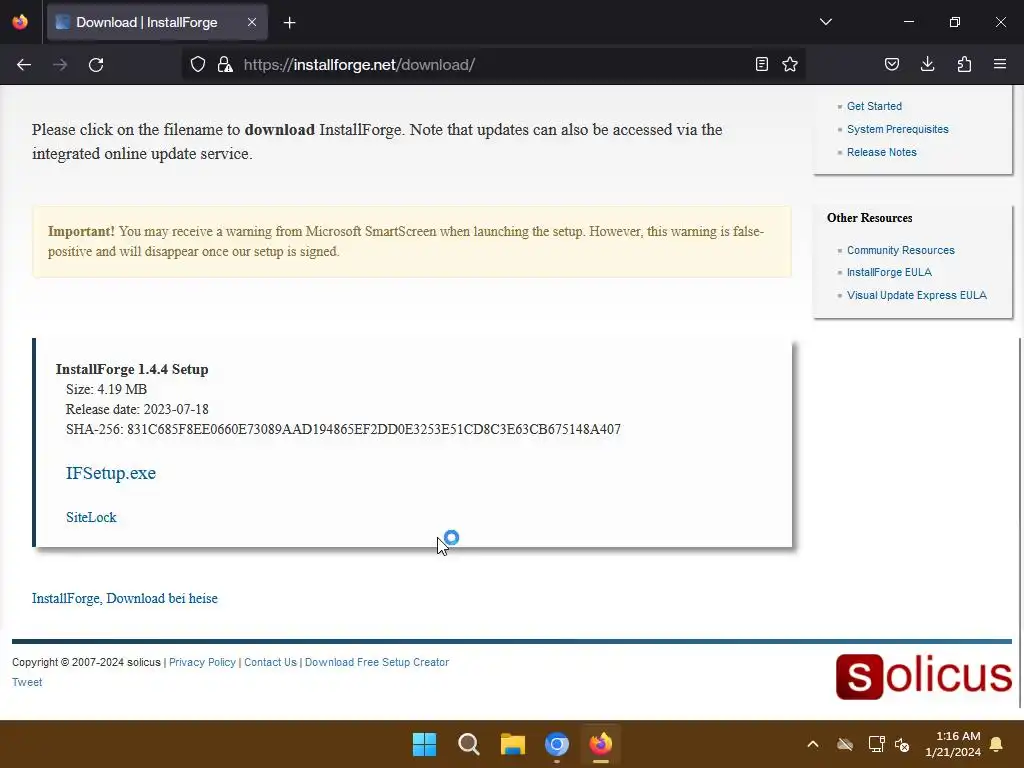Open notifications bell icon
The width and height of the screenshot is (1024, 768).
click(x=997, y=744)
